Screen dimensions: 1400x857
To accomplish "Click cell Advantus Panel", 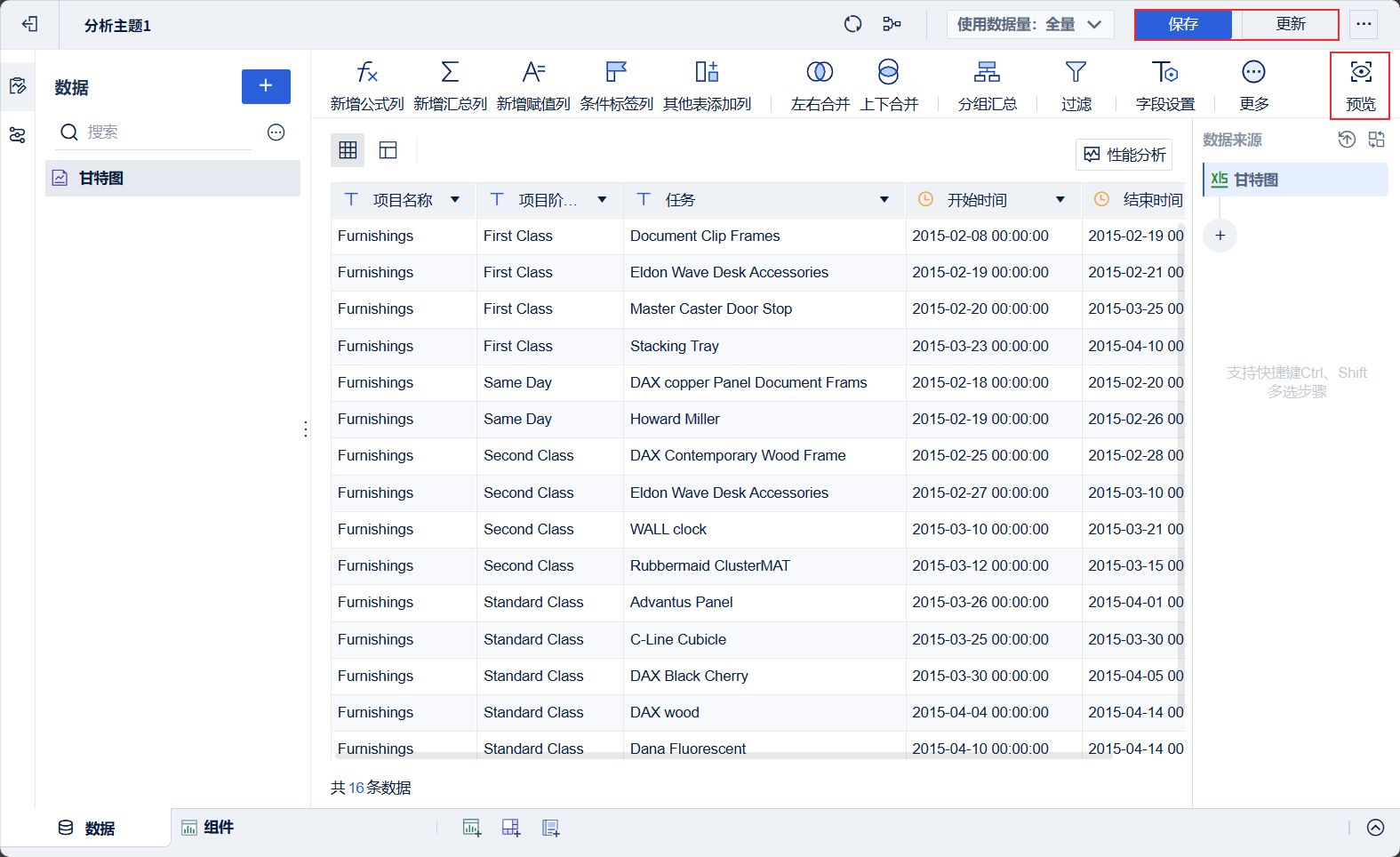I will click(764, 603).
